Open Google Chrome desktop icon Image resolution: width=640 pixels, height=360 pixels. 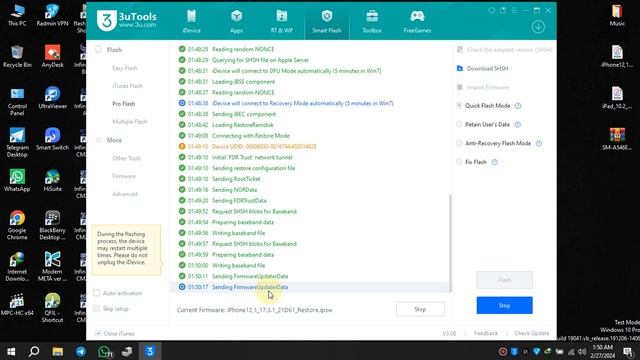(17, 225)
